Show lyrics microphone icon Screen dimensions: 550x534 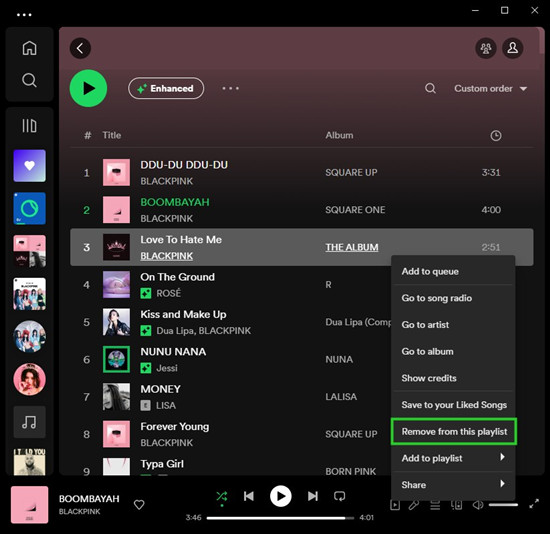point(414,505)
